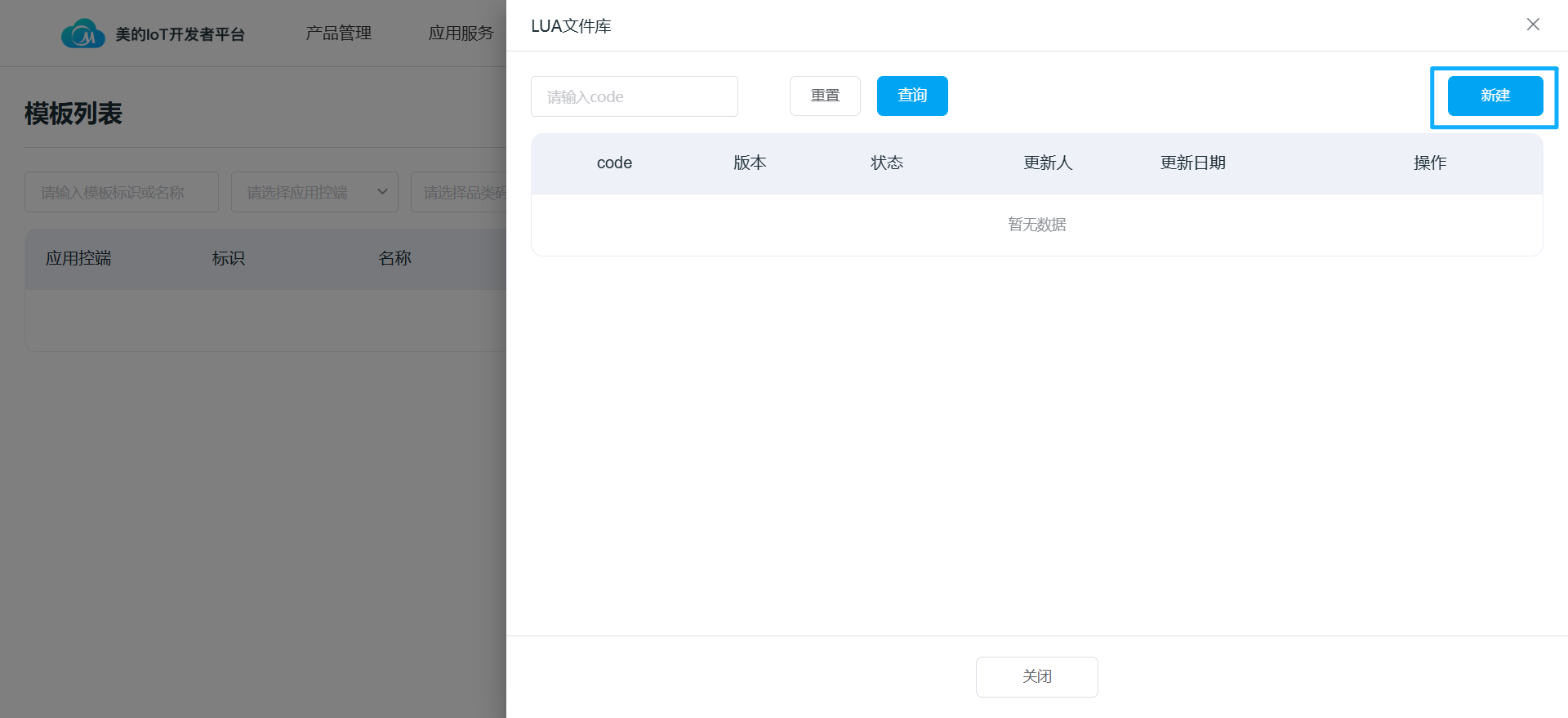Open the 应用服务 menu
1568x718 pixels.
point(461,33)
